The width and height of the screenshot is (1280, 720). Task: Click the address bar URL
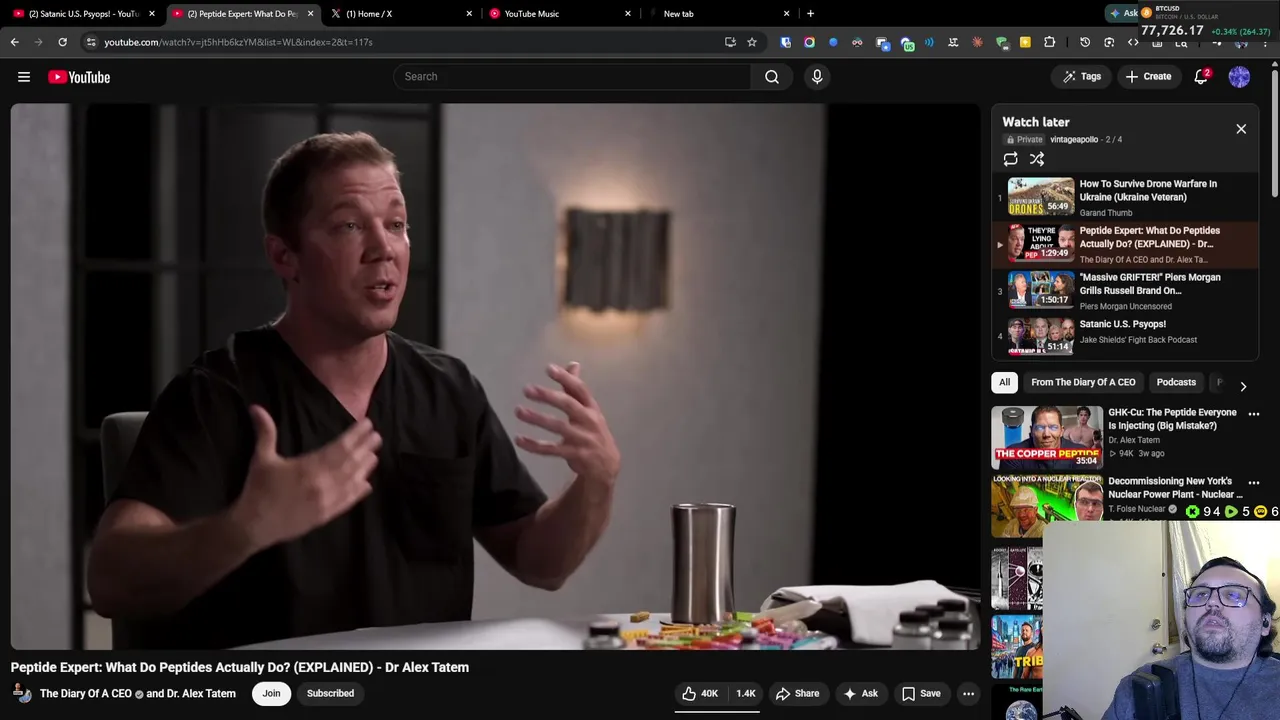coord(238,42)
